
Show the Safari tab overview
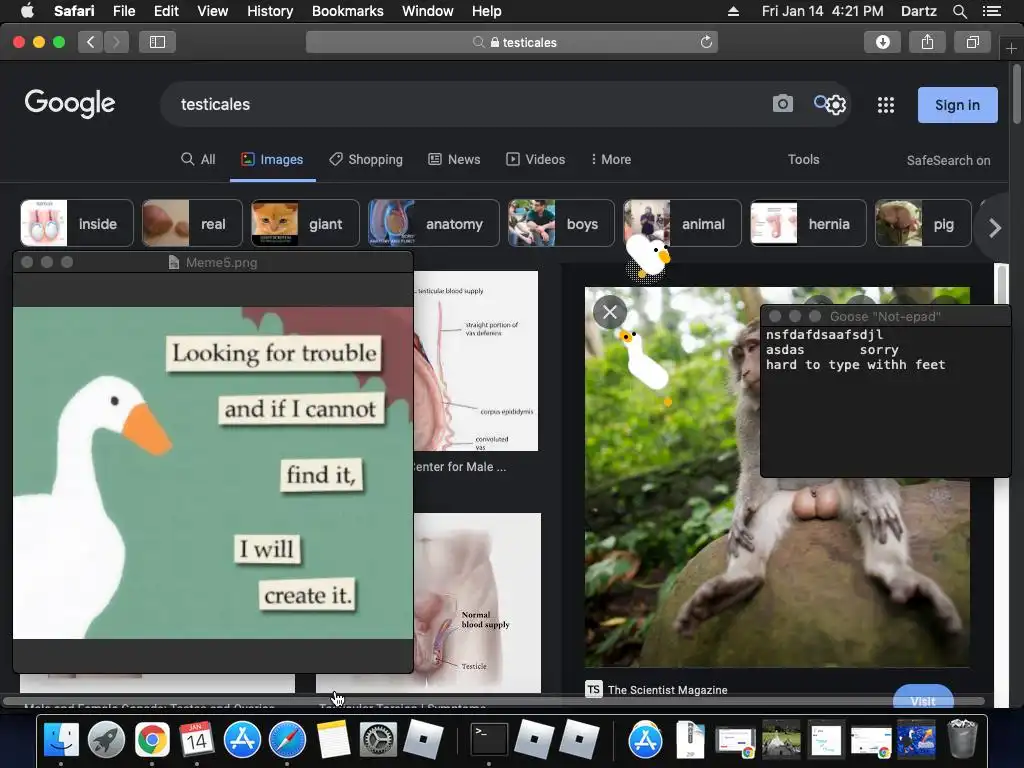click(972, 42)
